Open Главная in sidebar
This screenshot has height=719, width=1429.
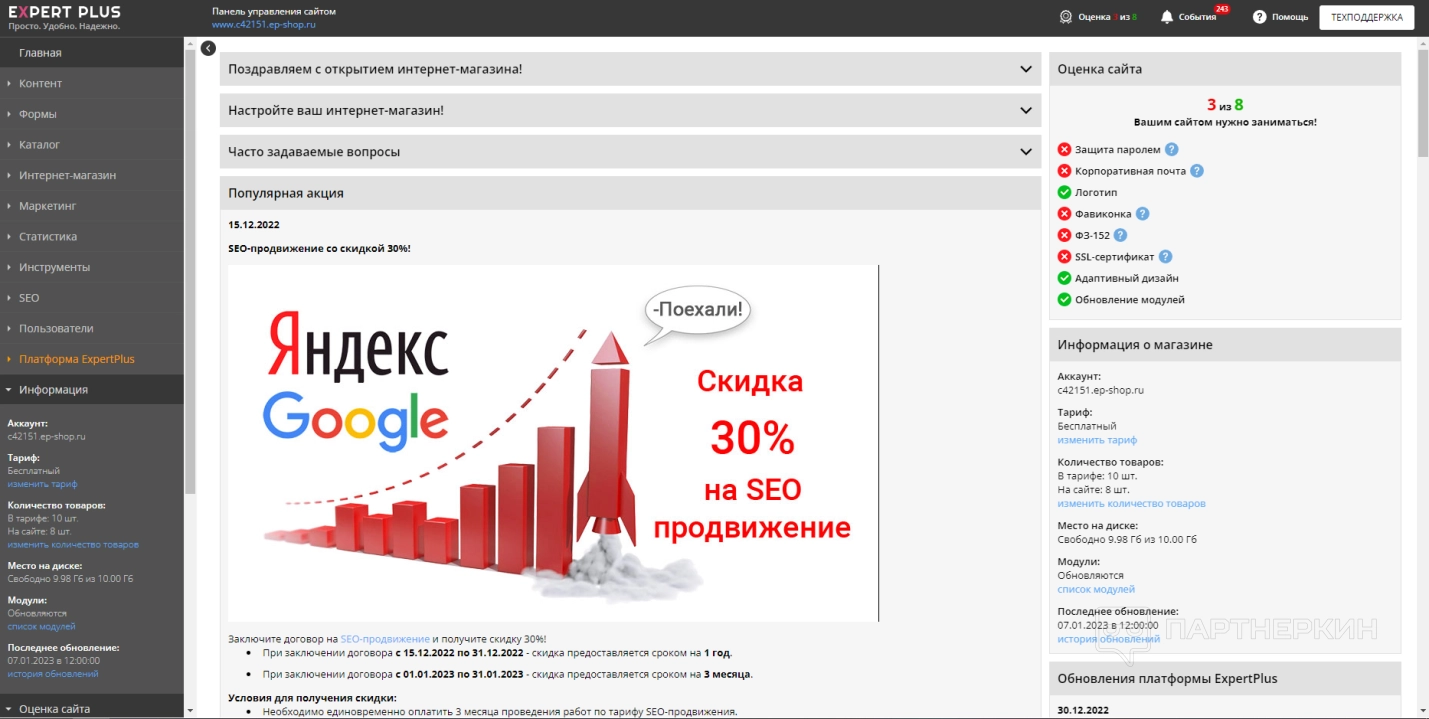[91, 53]
